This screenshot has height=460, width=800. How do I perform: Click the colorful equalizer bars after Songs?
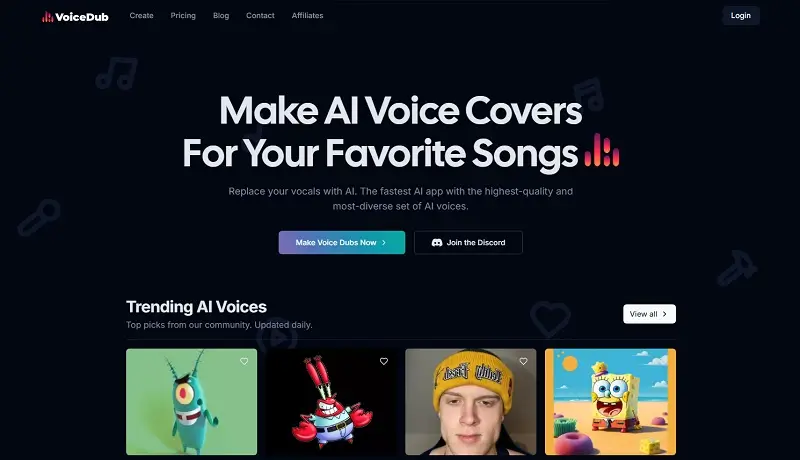[x=602, y=150]
